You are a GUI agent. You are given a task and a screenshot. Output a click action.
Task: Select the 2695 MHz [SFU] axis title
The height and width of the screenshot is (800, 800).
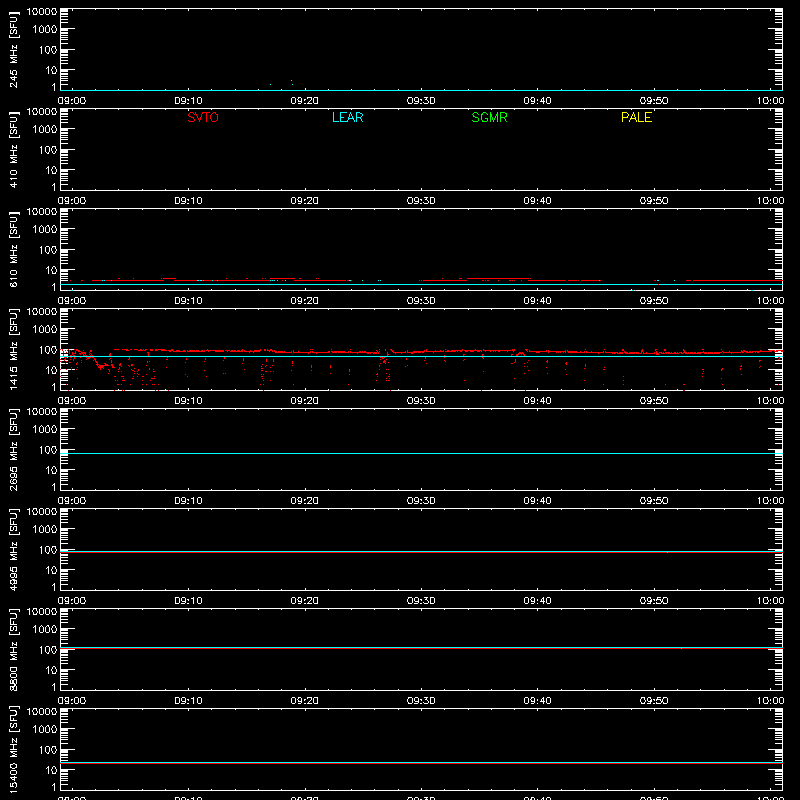coord(13,449)
